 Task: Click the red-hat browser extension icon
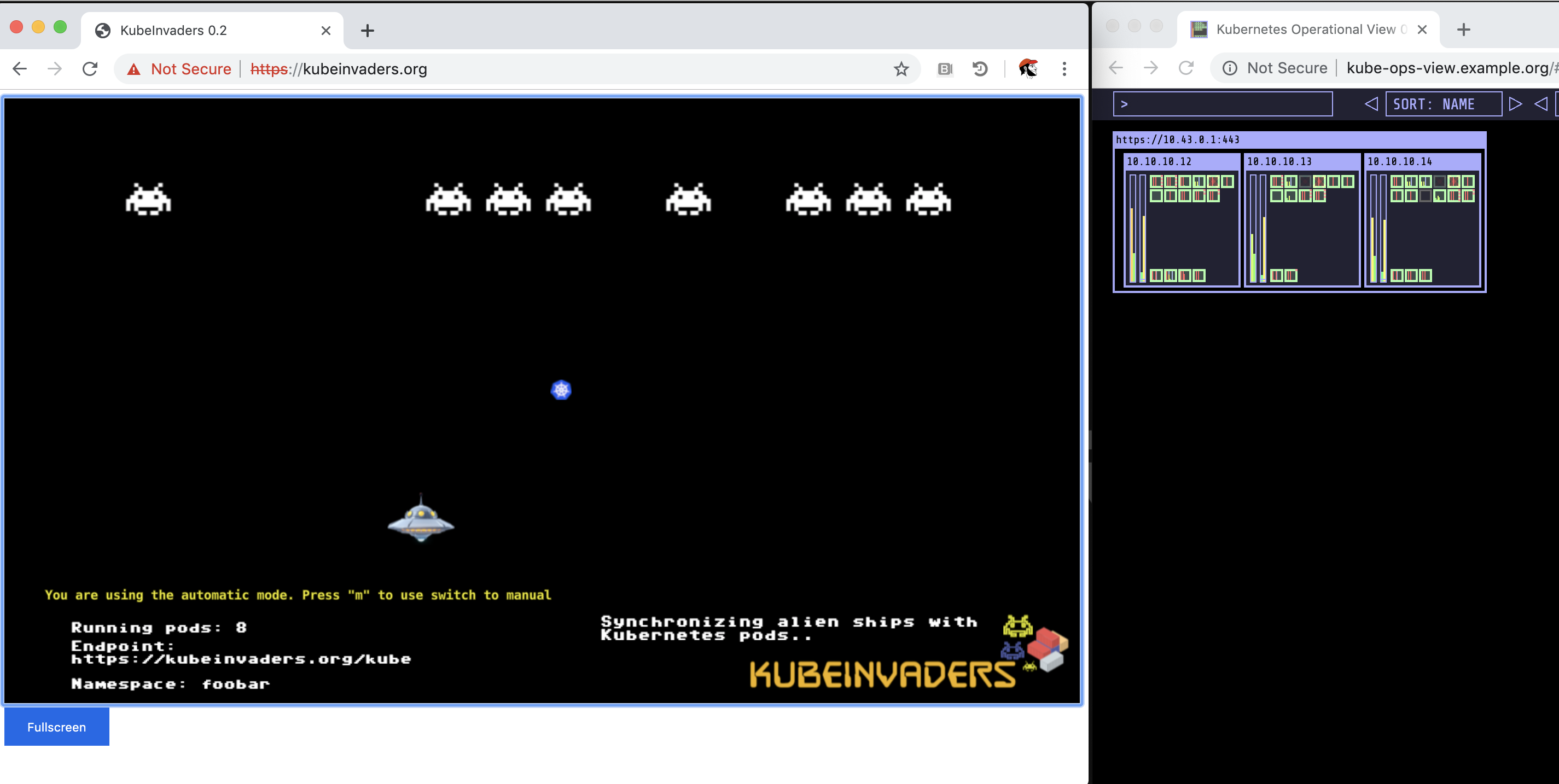(x=1028, y=69)
